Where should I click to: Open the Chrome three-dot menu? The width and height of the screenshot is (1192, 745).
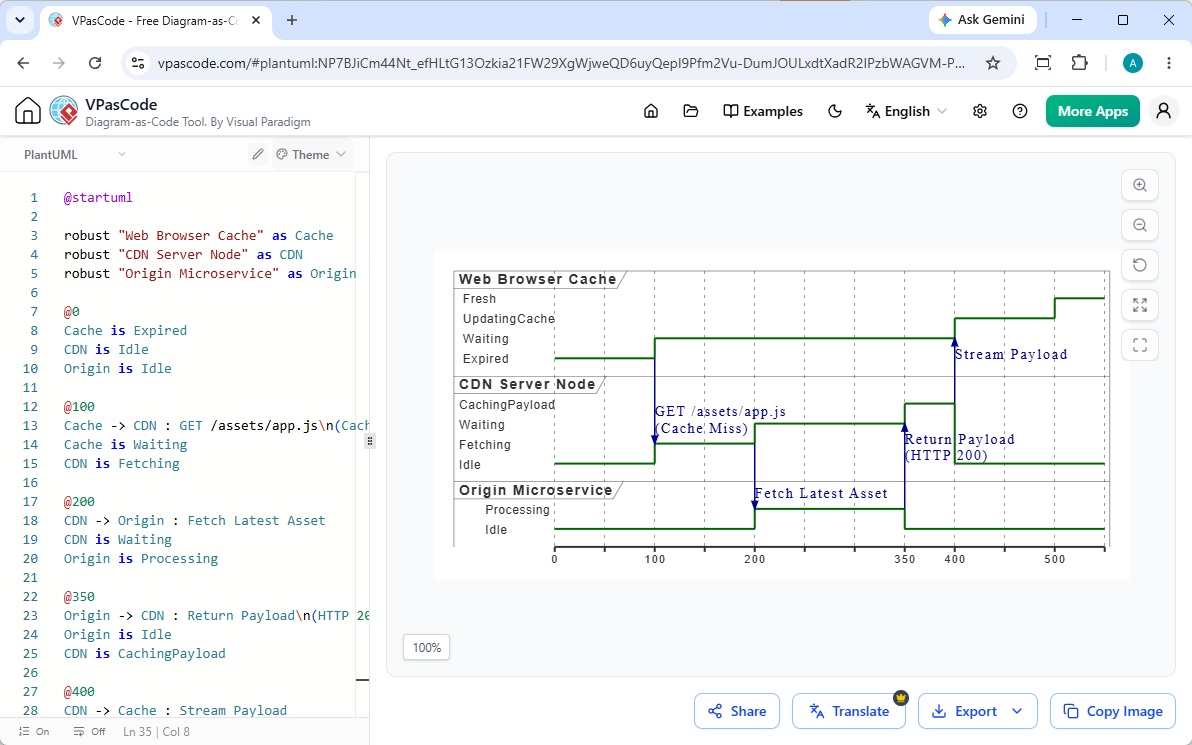(1169, 63)
